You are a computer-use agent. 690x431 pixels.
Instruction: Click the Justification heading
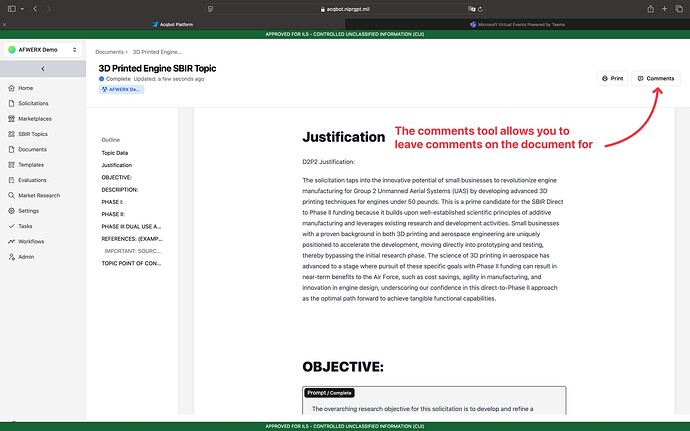click(344, 137)
